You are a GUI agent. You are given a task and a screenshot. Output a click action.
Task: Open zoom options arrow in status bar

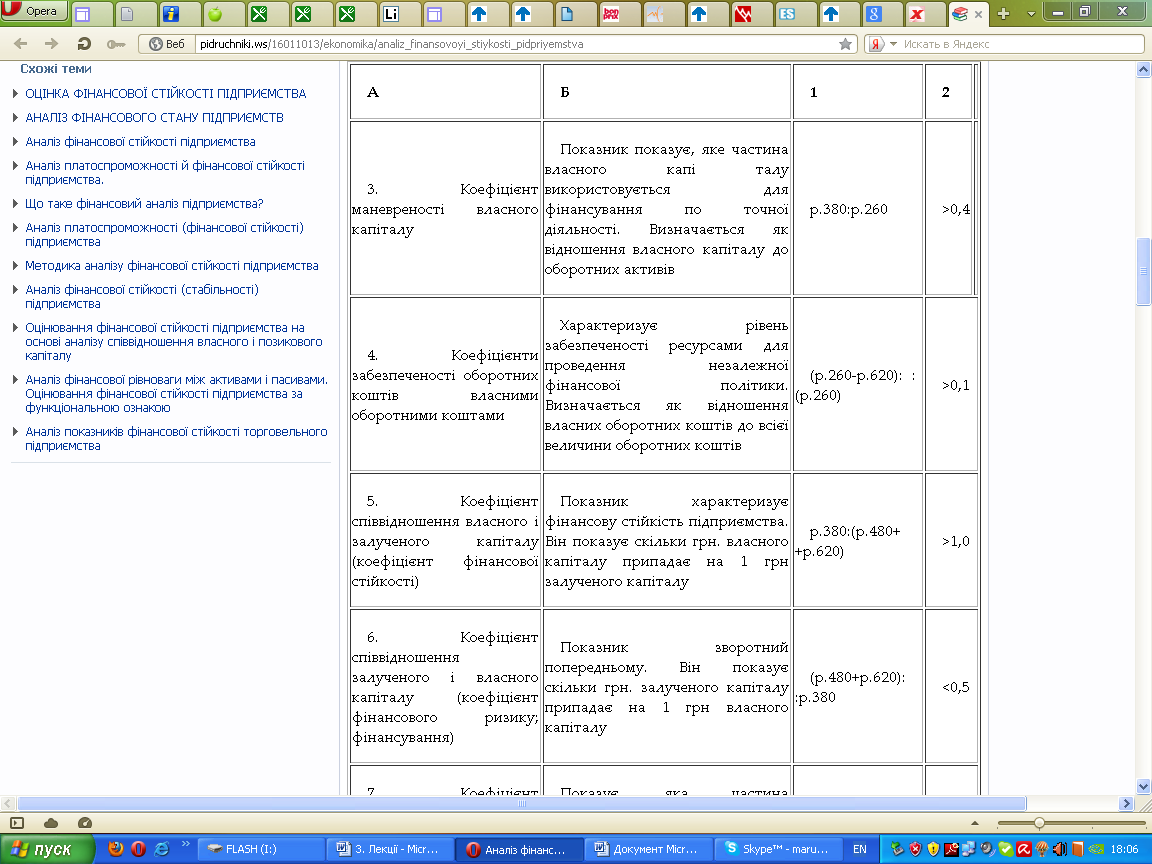[x=974, y=823]
